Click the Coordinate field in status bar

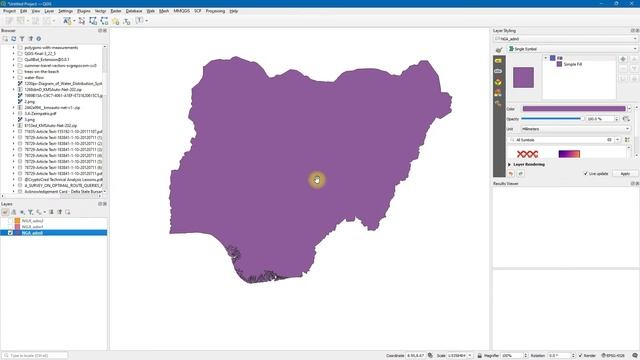416,356
